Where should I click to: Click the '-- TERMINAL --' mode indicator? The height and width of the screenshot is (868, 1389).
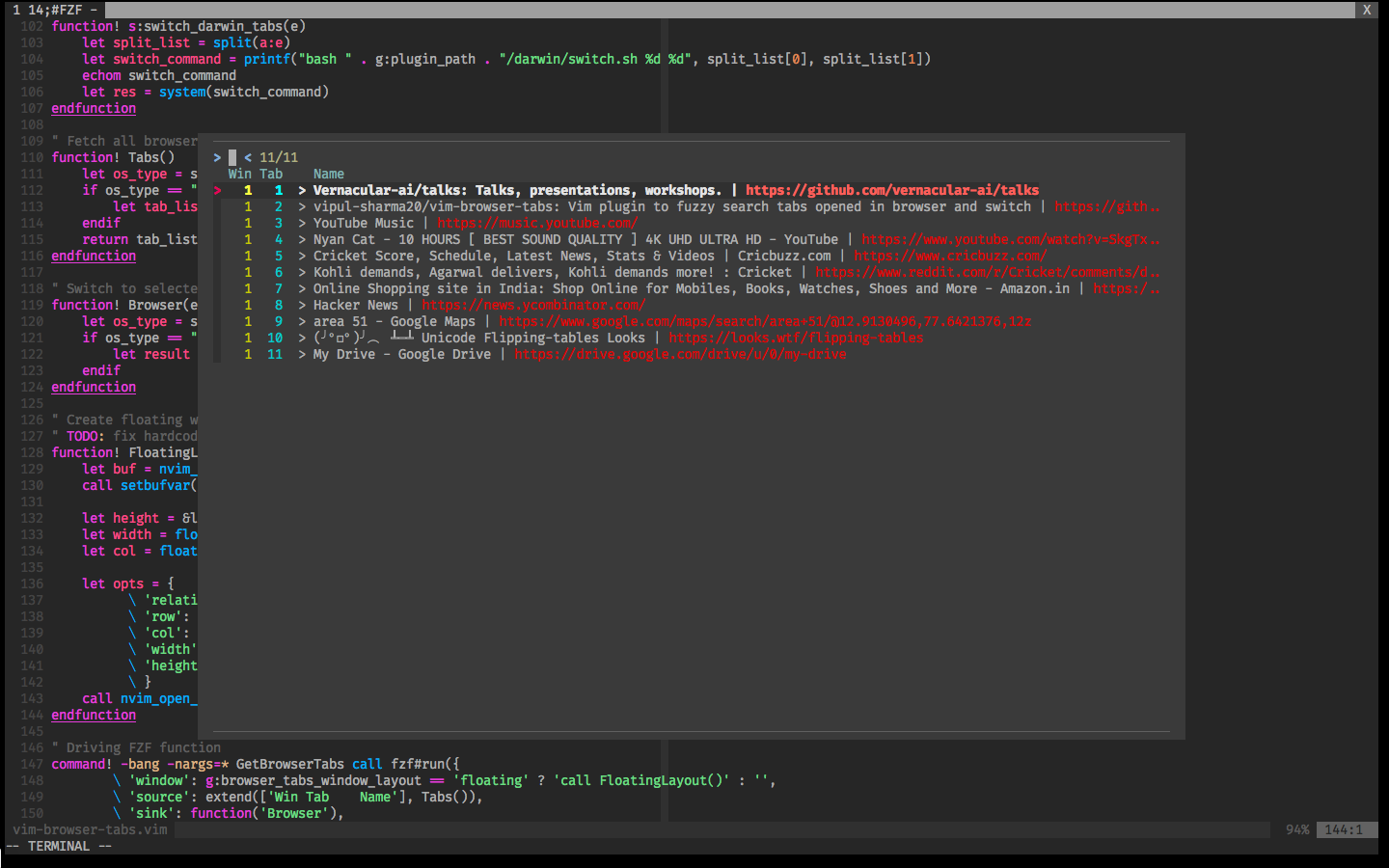[x=59, y=846]
